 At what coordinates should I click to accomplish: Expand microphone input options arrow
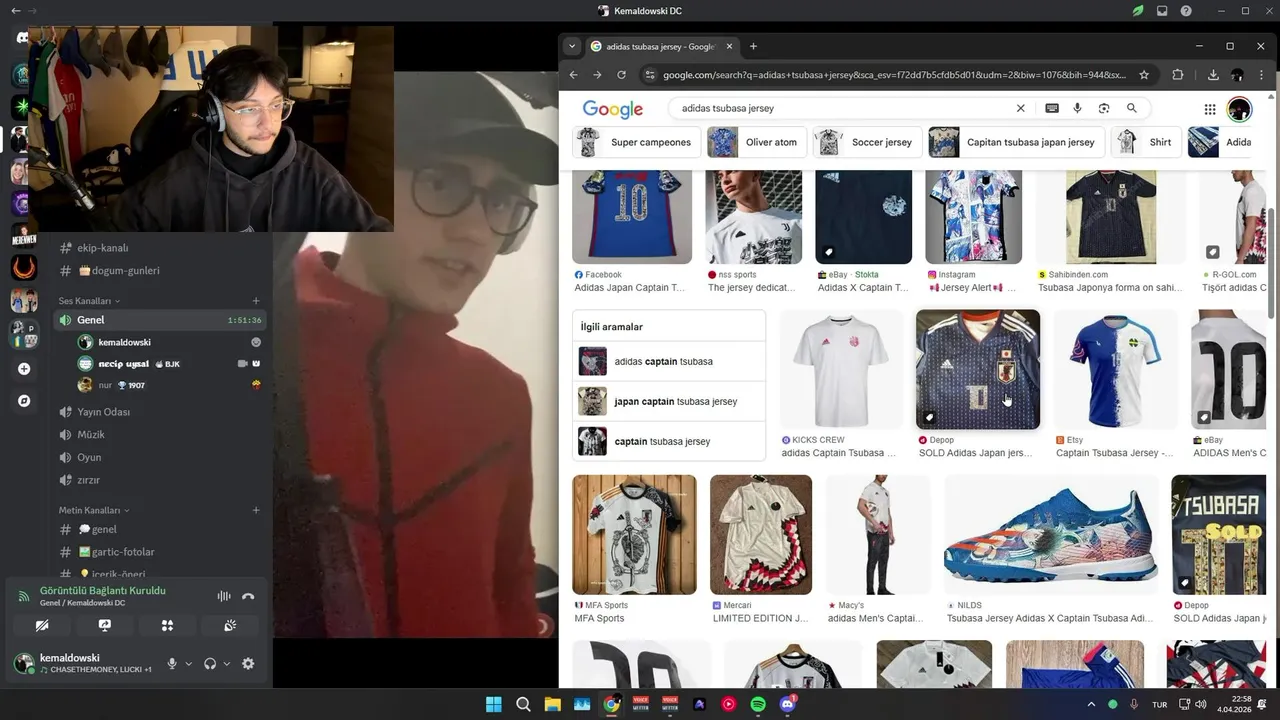tap(188, 663)
